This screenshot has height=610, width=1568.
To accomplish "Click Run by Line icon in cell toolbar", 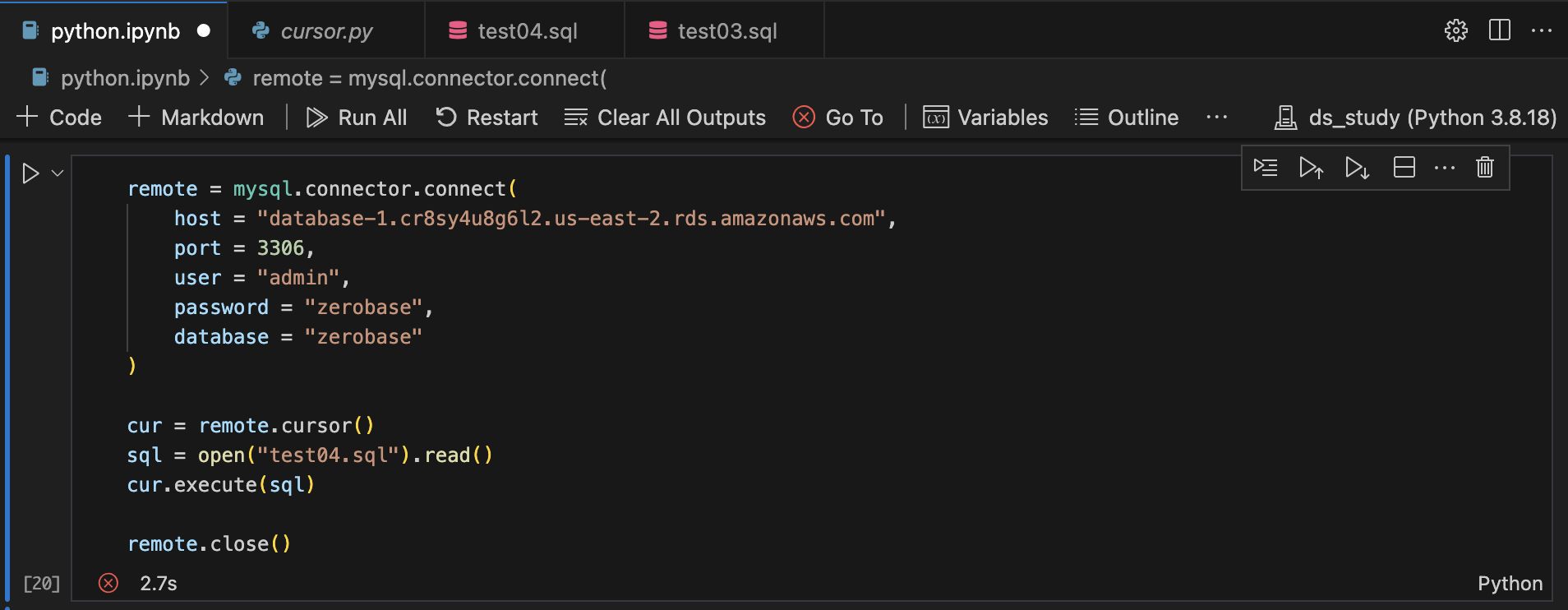I will [x=1266, y=168].
